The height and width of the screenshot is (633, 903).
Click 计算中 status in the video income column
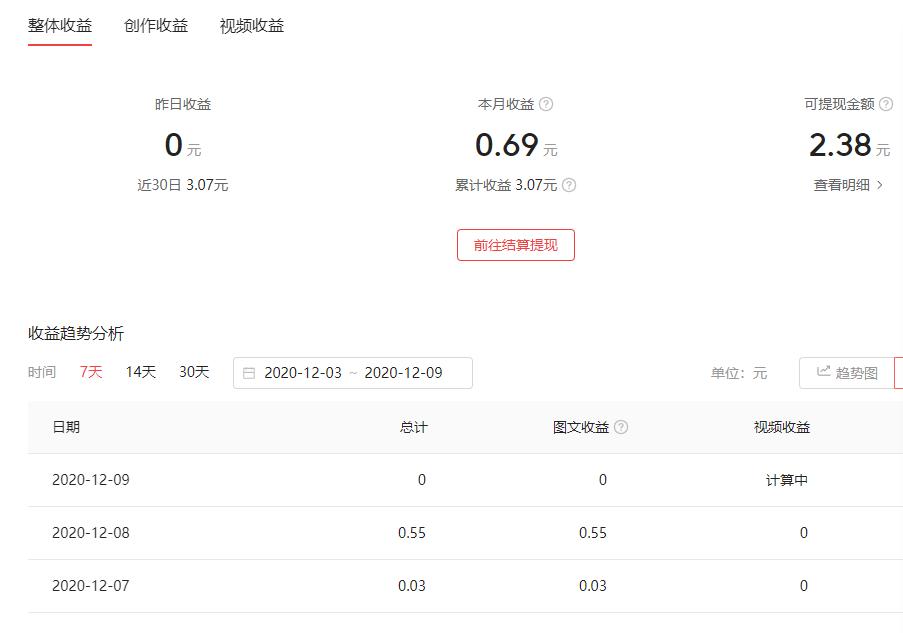click(789, 479)
